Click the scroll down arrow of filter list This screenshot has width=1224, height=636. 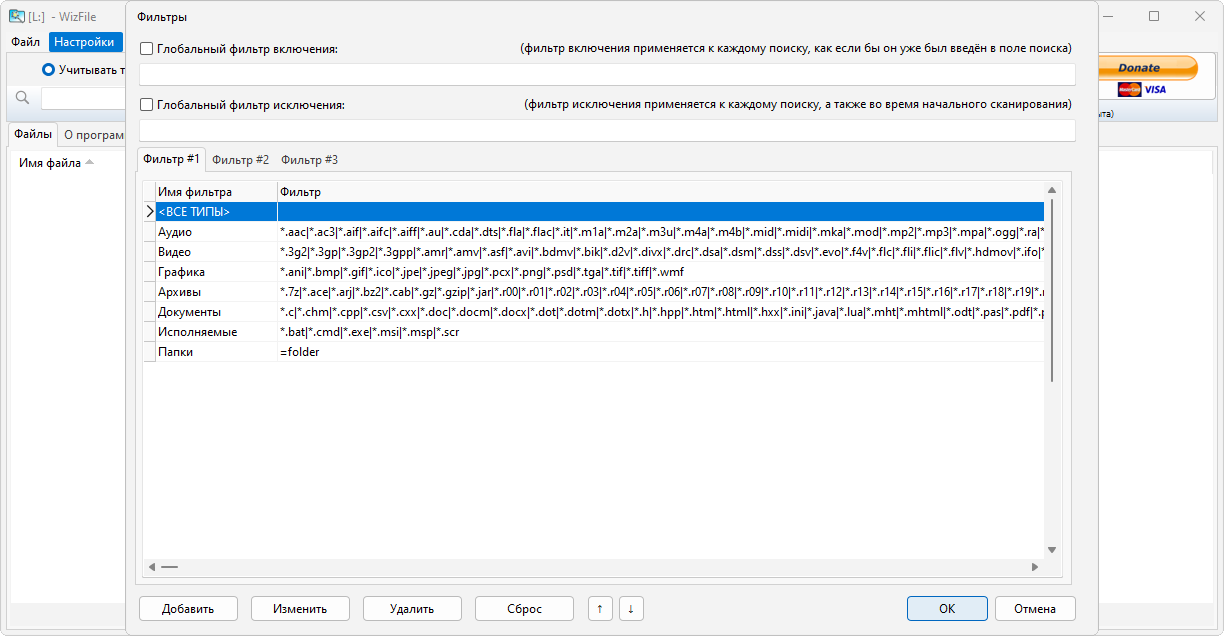click(x=1051, y=549)
